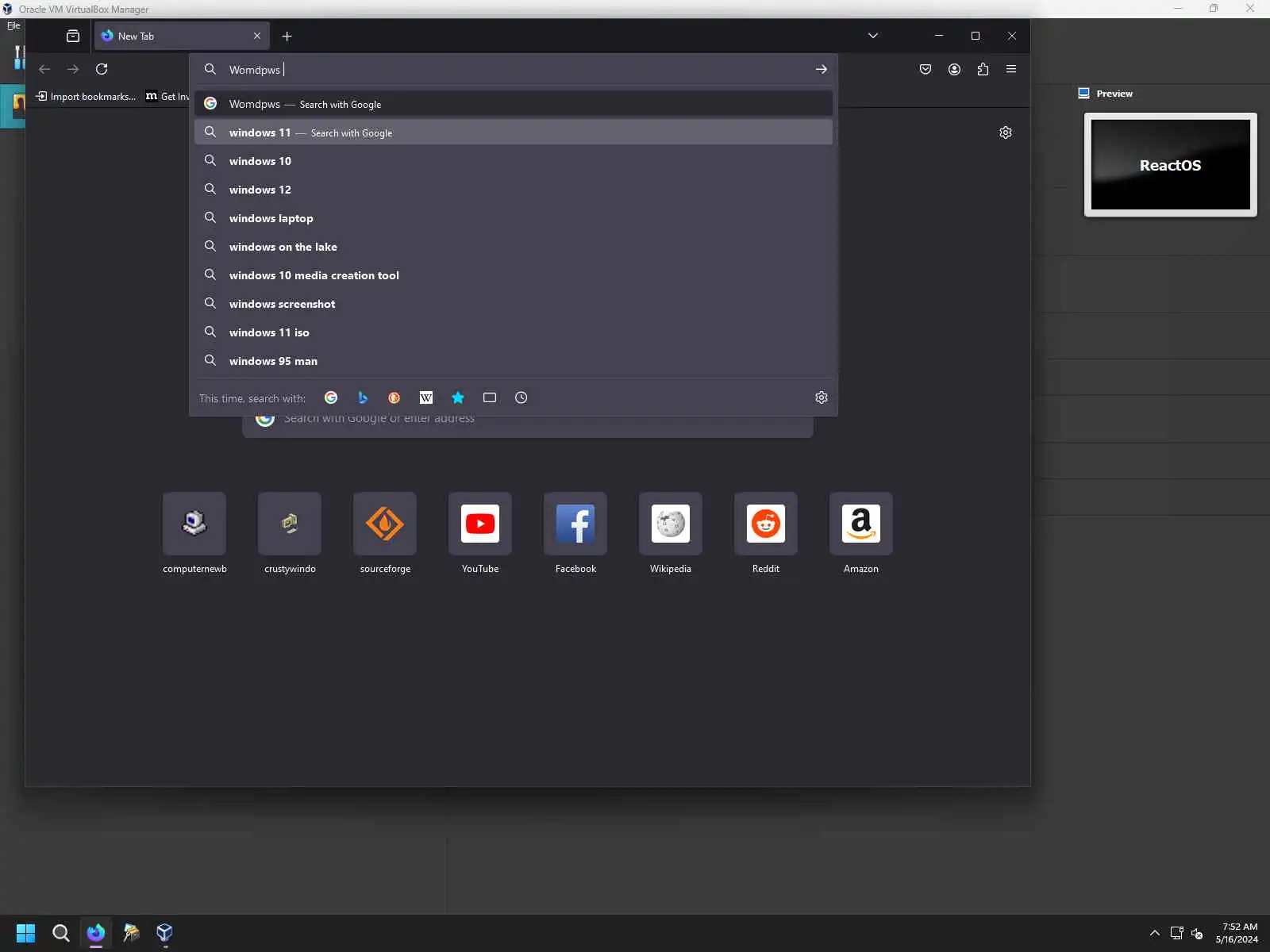Search this time with DuckDuckGo icon
This screenshot has width=1270, height=952.
click(x=394, y=397)
